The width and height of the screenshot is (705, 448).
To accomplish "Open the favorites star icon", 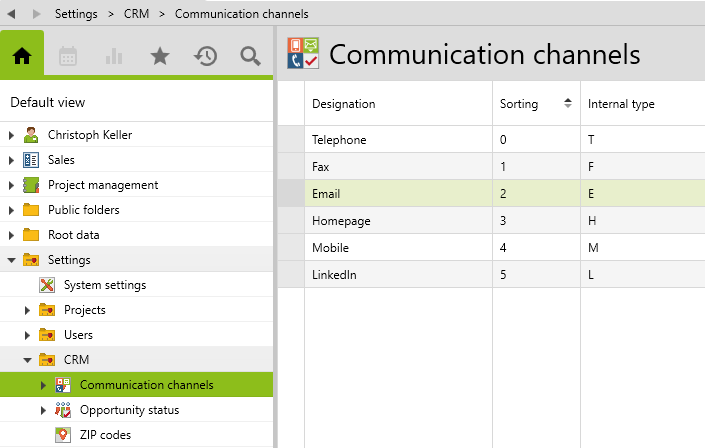I will coord(159,56).
